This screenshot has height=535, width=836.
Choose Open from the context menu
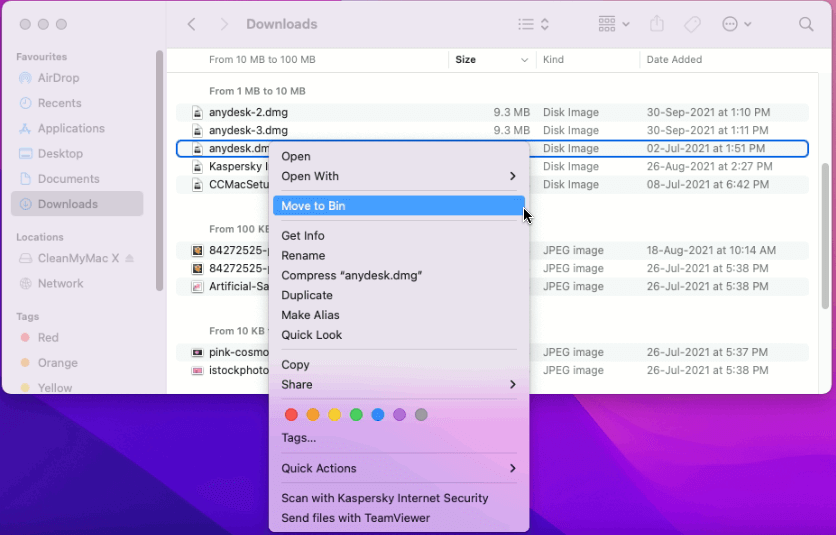point(399,156)
